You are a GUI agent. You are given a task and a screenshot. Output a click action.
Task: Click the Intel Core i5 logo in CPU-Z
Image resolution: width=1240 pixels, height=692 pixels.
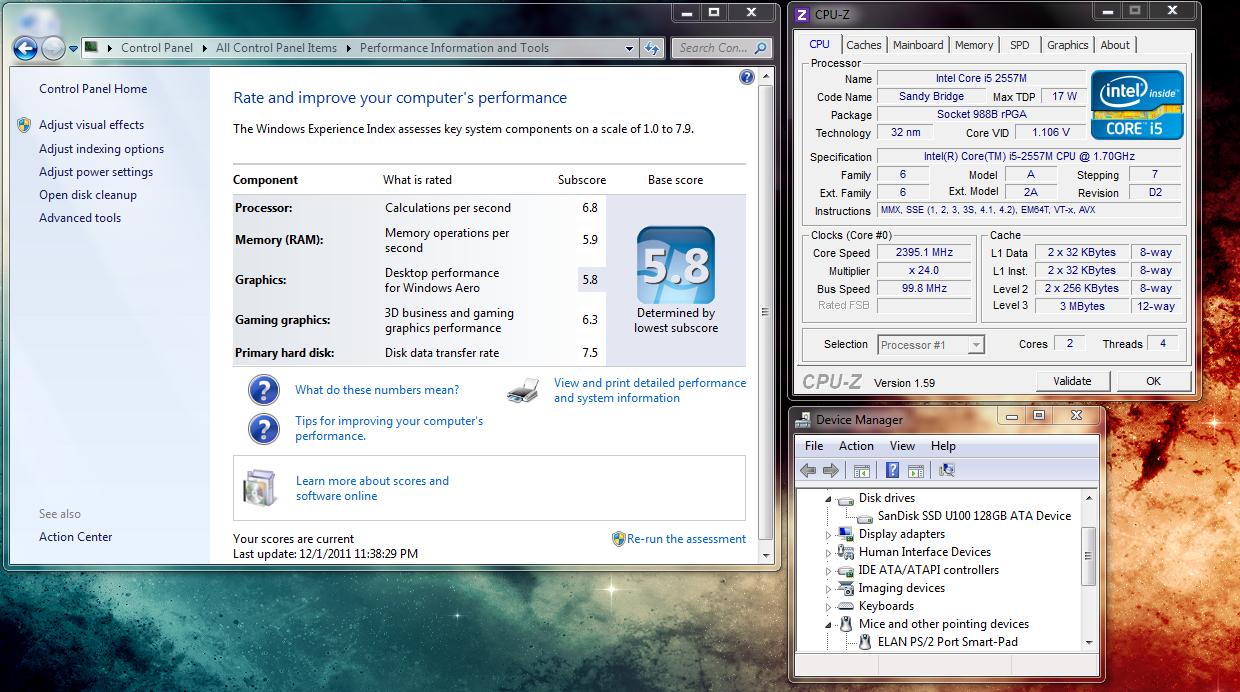(x=1137, y=104)
